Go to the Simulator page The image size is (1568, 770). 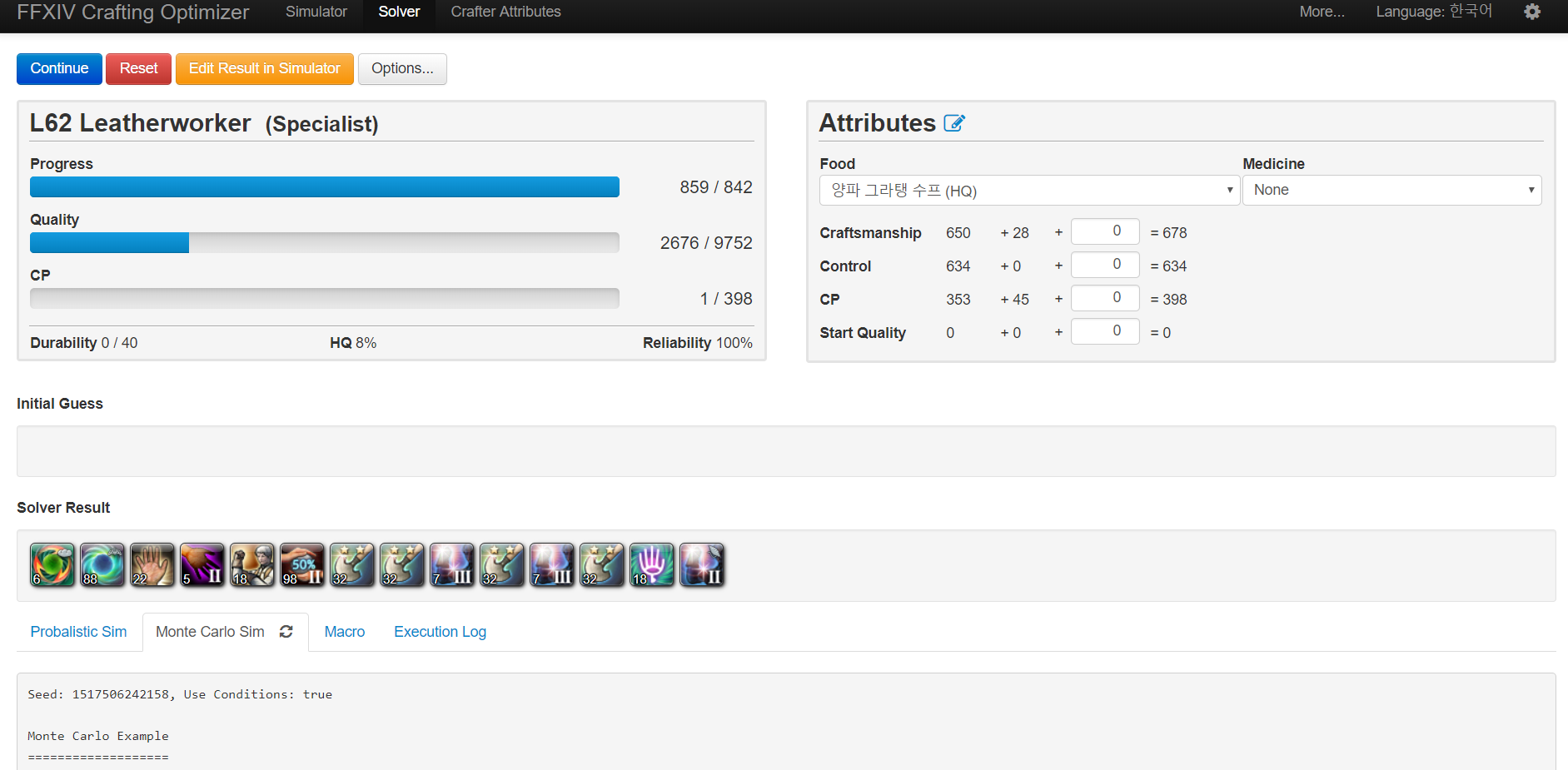pyautogui.click(x=316, y=12)
